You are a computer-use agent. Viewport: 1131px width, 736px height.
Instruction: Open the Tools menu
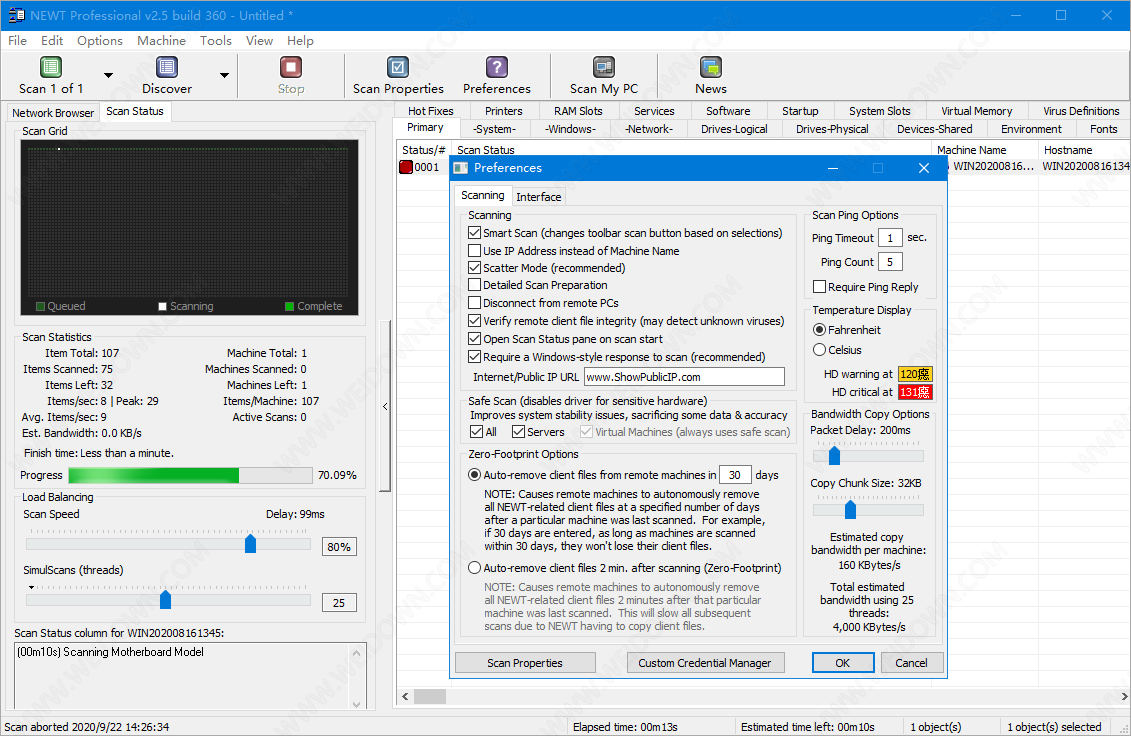tap(216, 41)
